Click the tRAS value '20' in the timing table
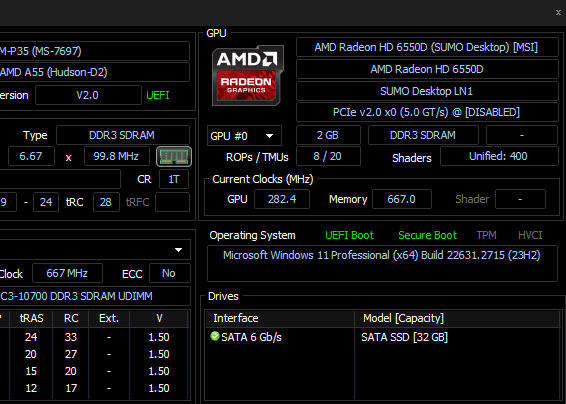 (31, 354)
